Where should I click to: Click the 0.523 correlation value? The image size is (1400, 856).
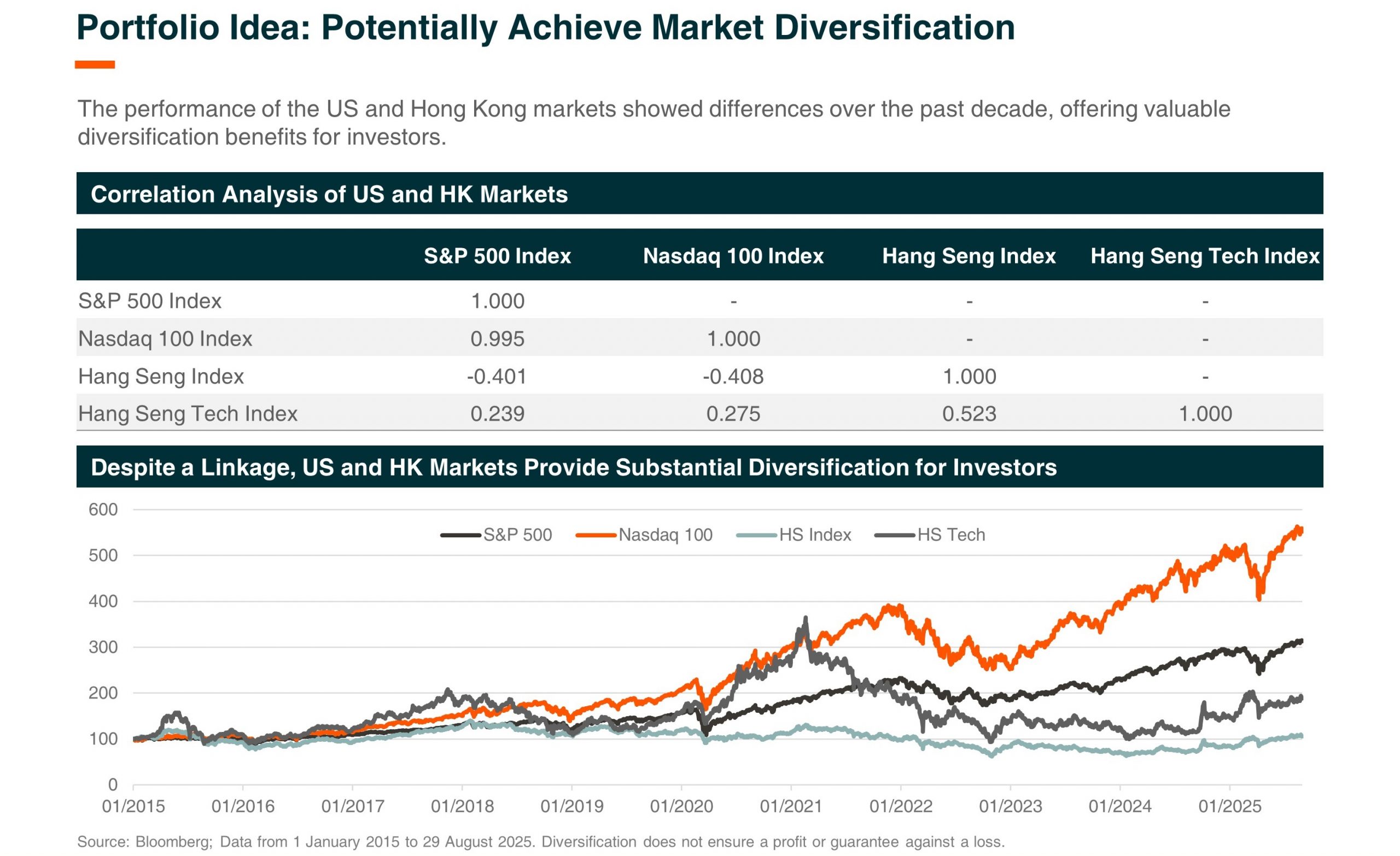click(x=969, y=414)
